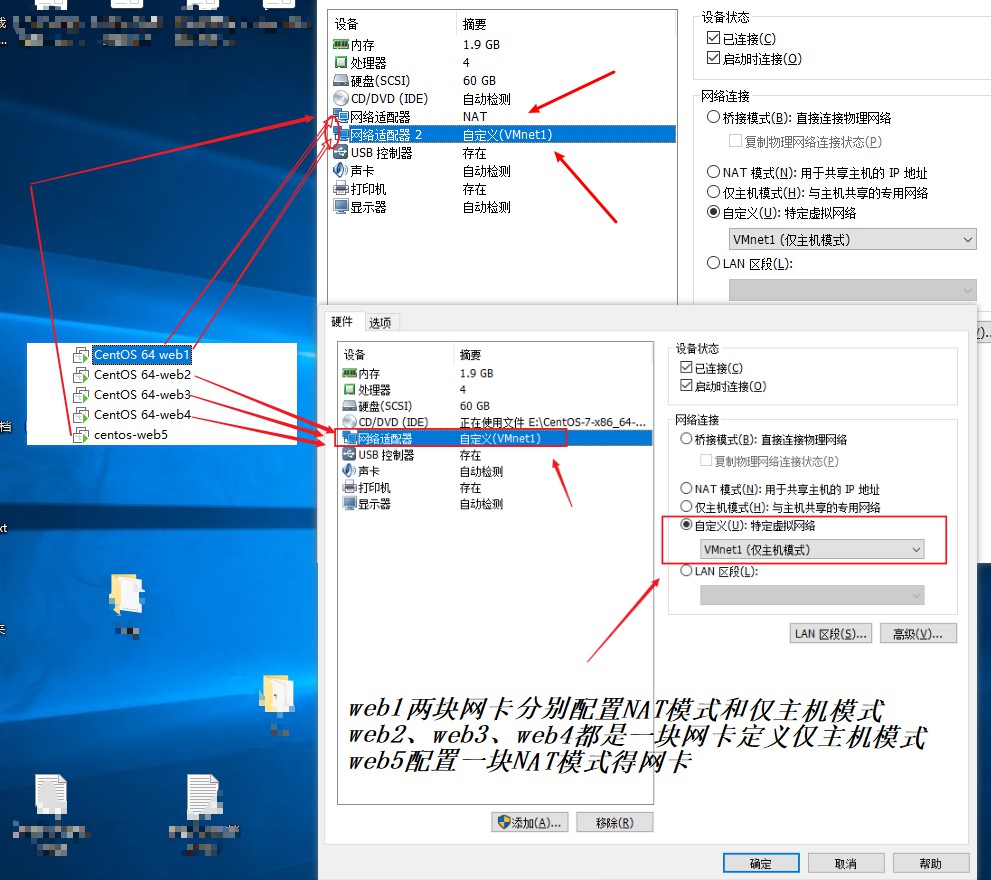The image size is (991, 880).
Task: Click the LAN 区段(S)... button
Action: tap(830, 633)
